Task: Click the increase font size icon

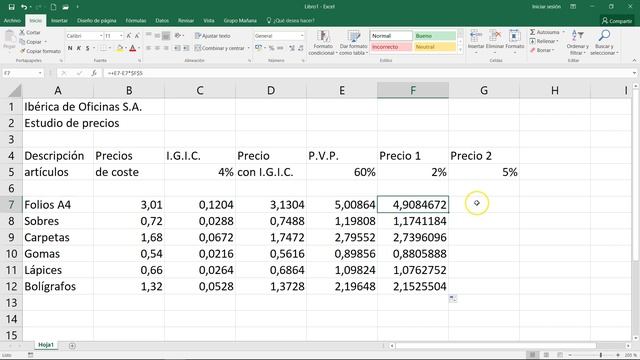Action: click(129, 36)
